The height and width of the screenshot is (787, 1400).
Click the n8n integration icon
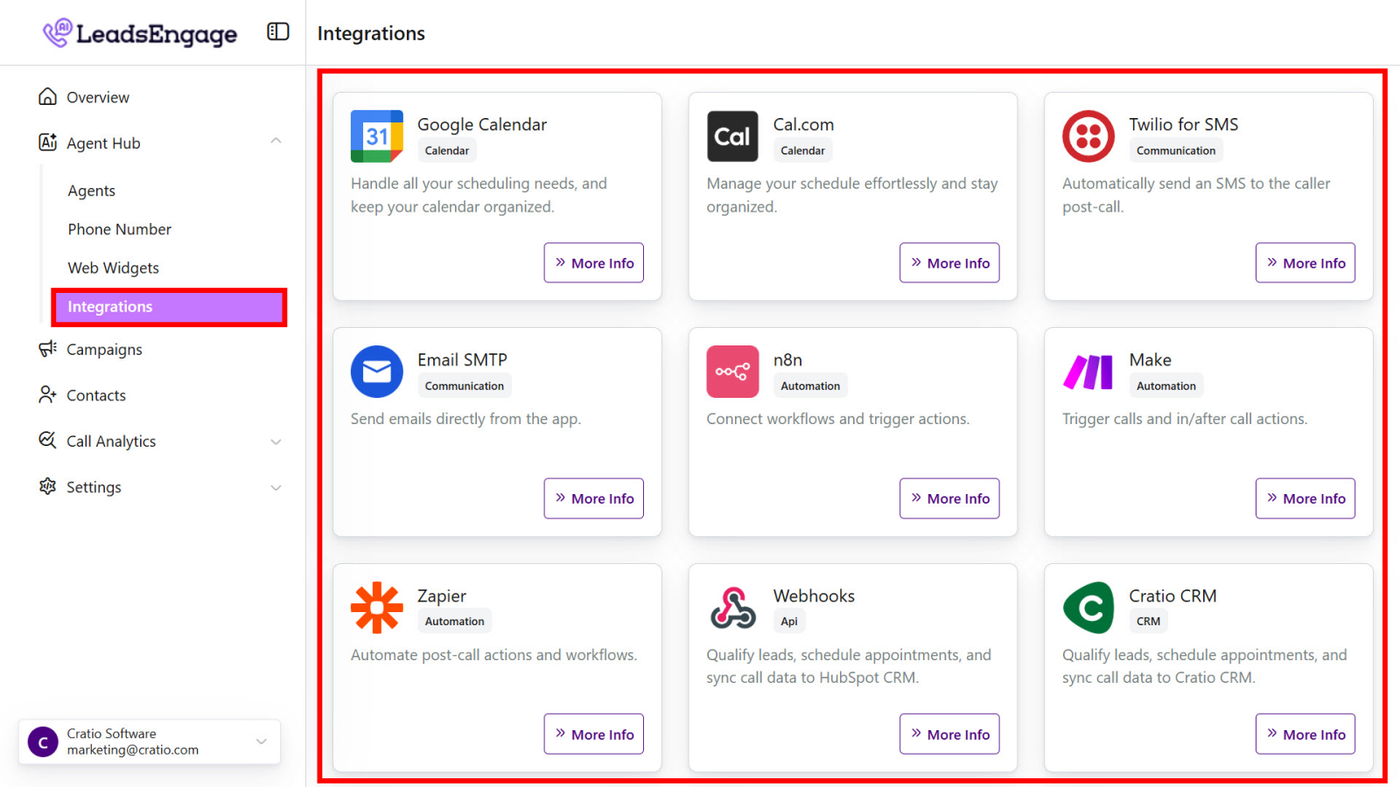(x=732, y=372)
